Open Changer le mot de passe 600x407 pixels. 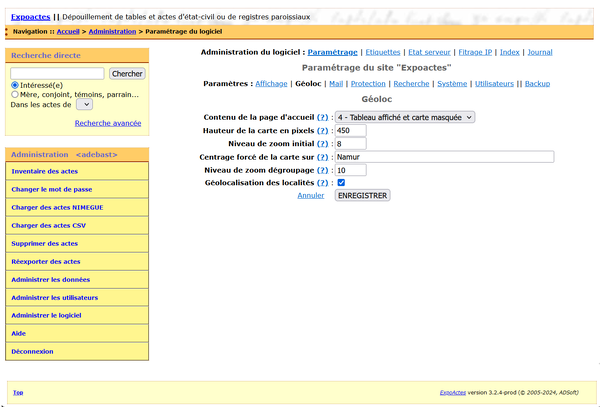[77, 189]
